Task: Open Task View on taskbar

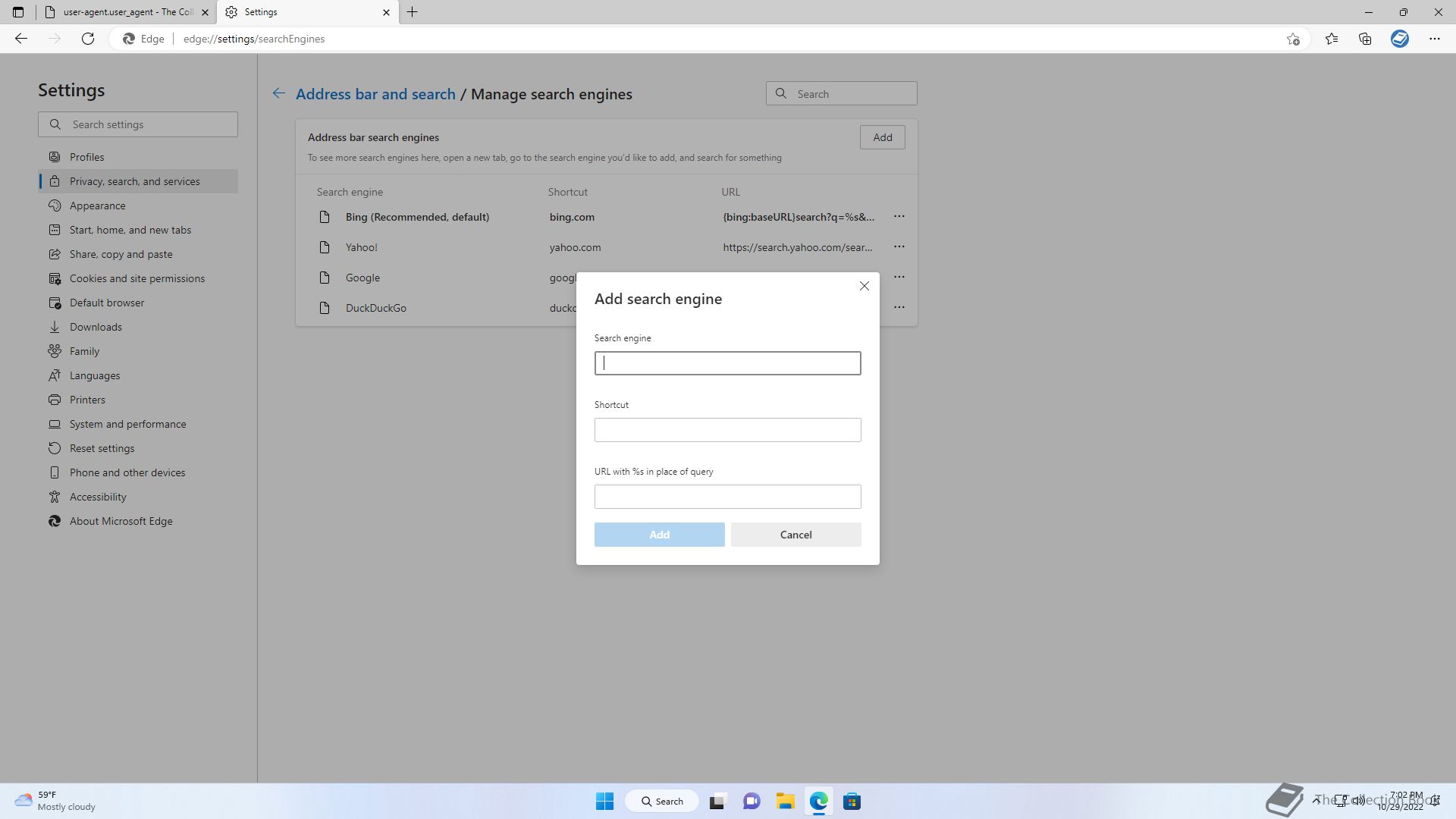Action: [x=717, y=802]
